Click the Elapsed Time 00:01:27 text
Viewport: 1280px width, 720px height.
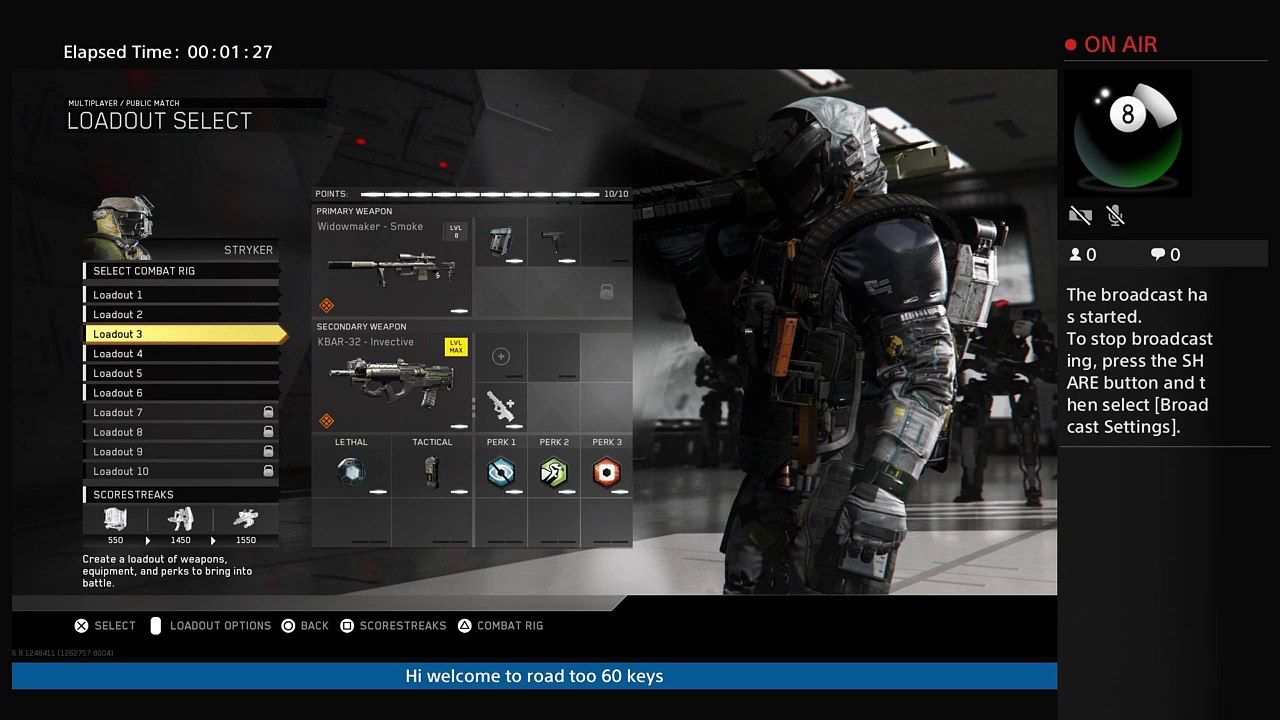(x=168, y=52)
